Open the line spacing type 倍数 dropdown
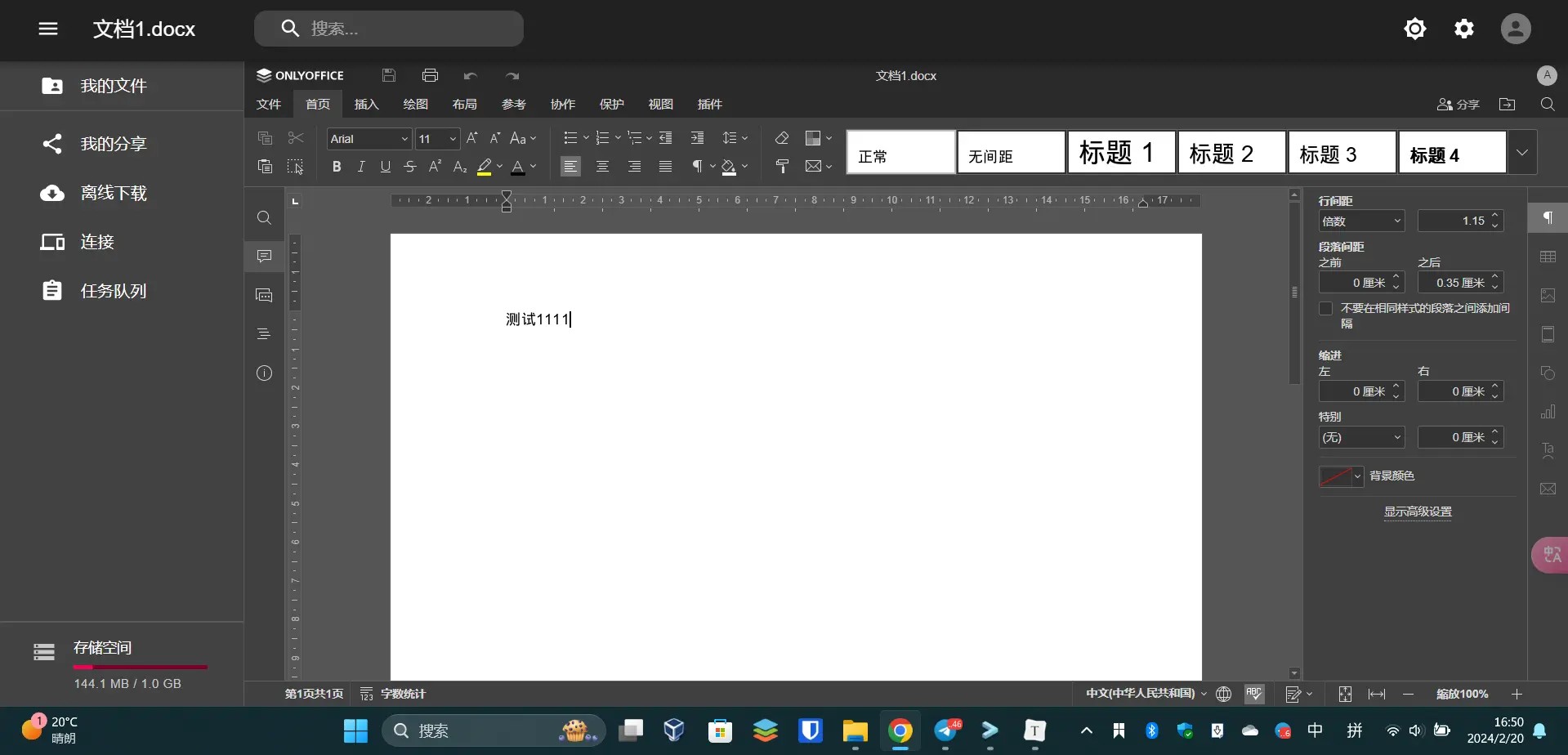This screenshot has height=755, width=1568. 1361,221
